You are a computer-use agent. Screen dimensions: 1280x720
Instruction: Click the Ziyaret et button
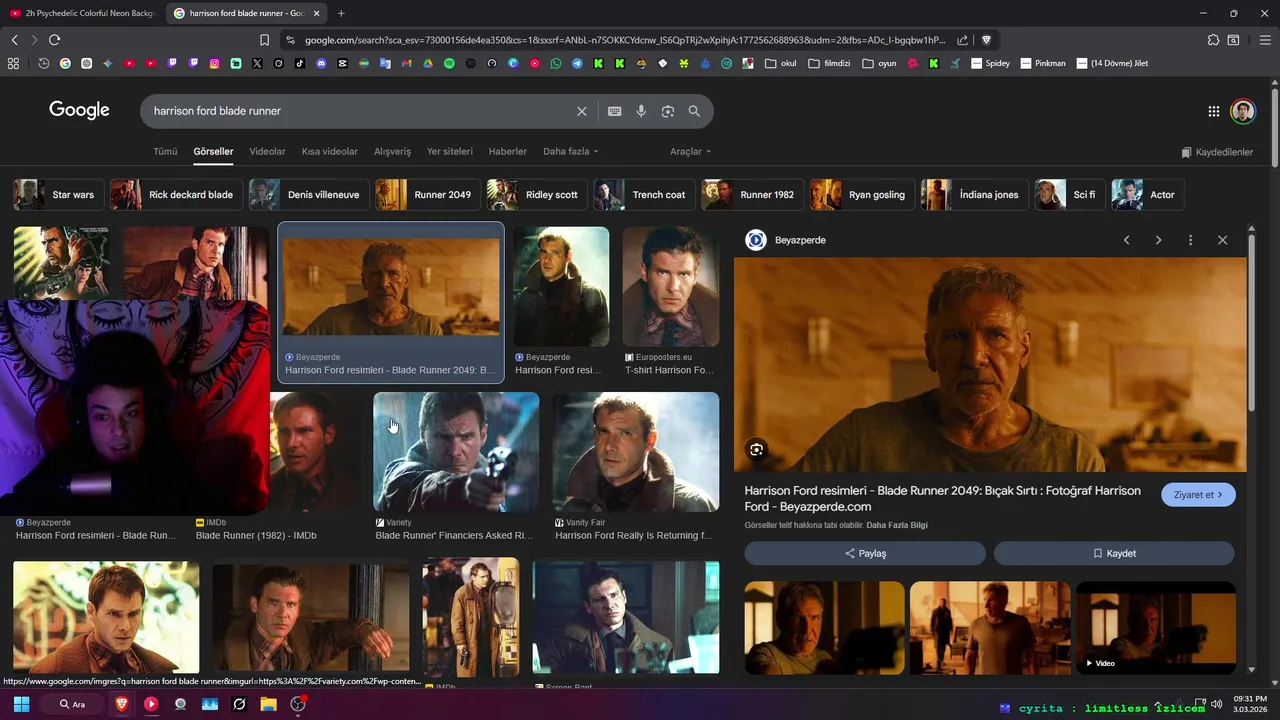(x=1198, y=495)
